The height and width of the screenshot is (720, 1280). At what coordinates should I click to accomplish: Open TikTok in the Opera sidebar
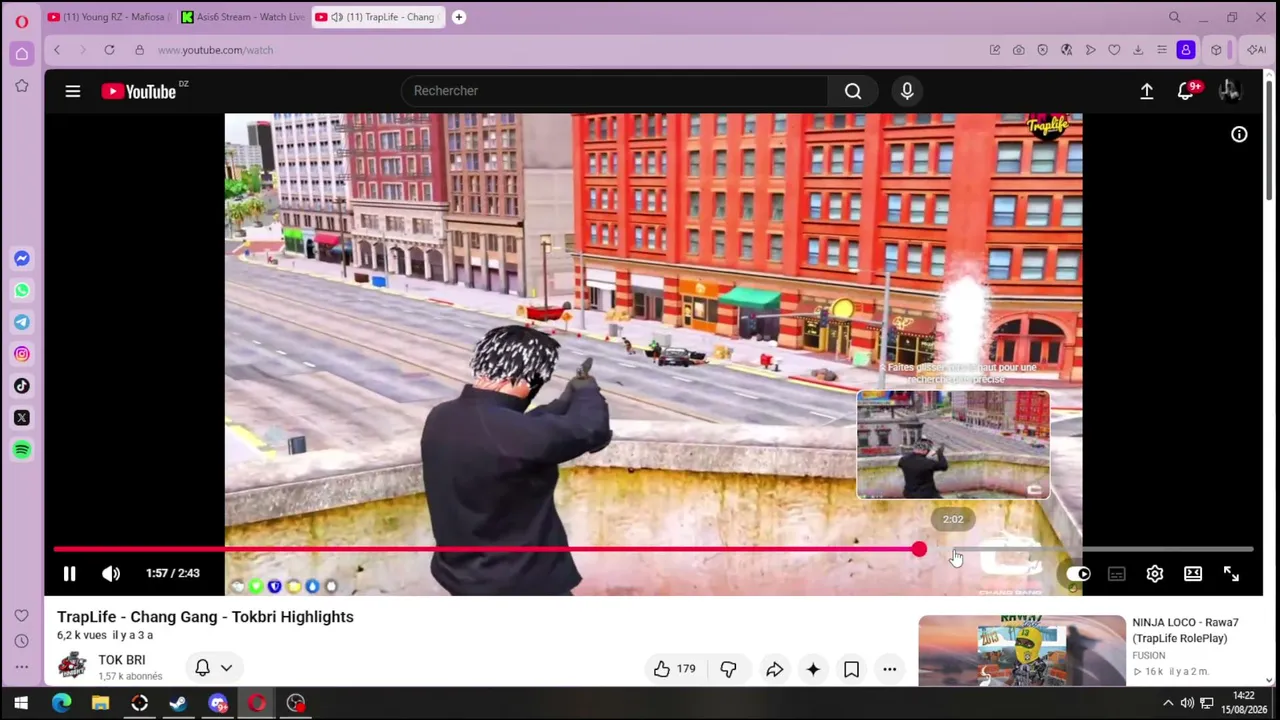pos(21,386)
